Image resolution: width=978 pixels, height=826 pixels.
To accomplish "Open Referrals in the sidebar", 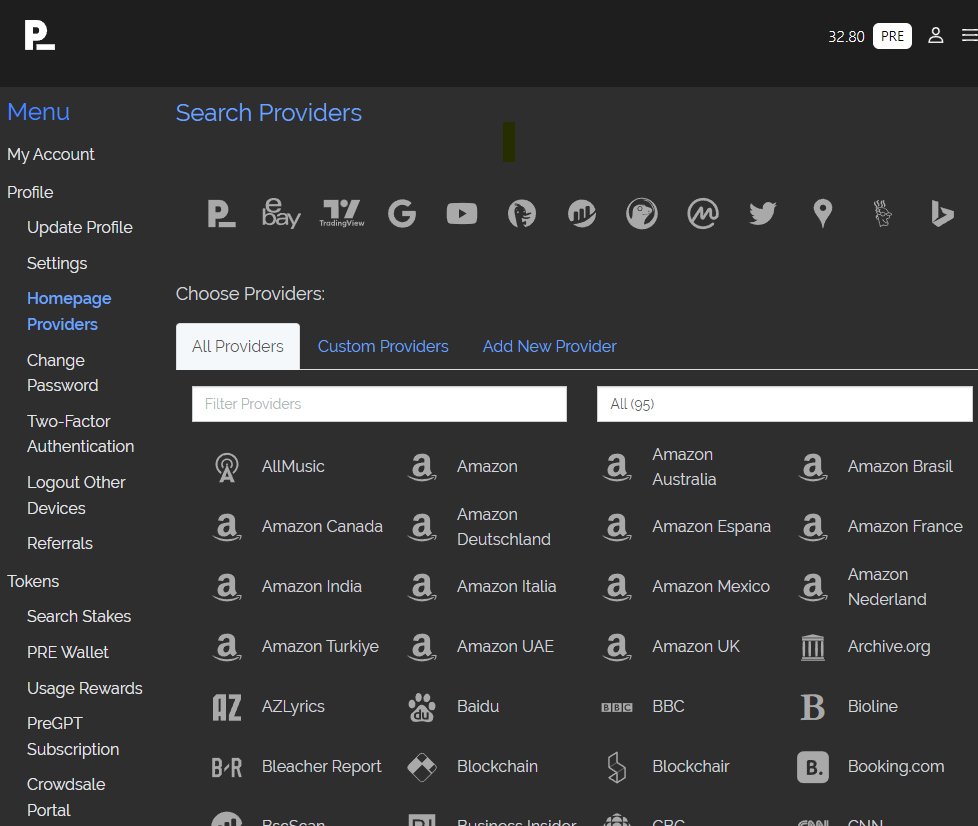I will point(60,543).
